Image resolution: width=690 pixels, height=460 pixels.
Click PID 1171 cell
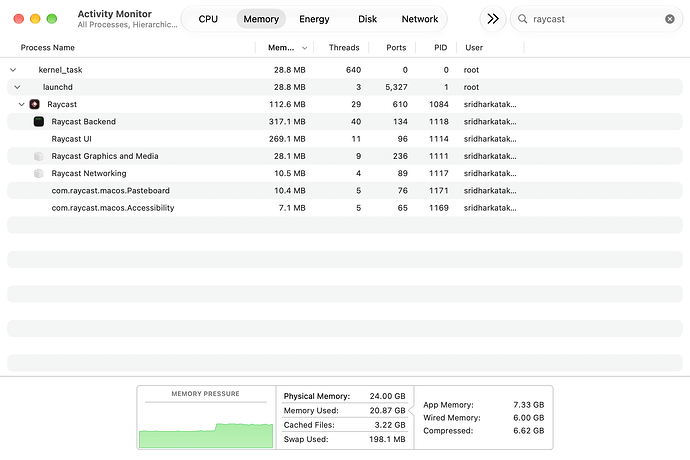coord(439,191)
